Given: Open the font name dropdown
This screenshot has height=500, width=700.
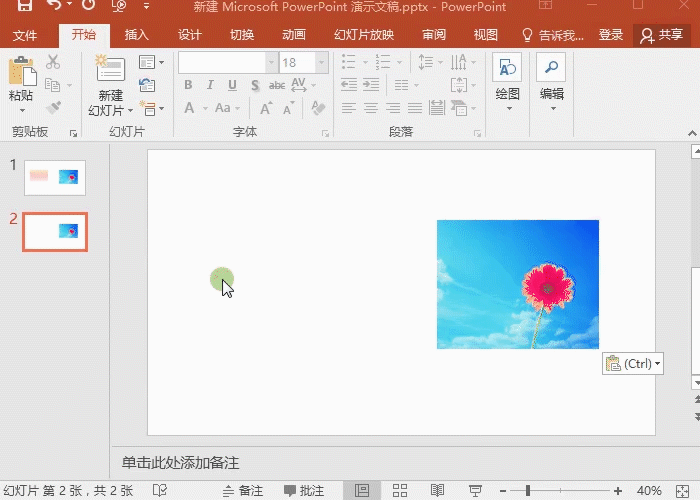Looking at the screenshot, I should point(271,63).
